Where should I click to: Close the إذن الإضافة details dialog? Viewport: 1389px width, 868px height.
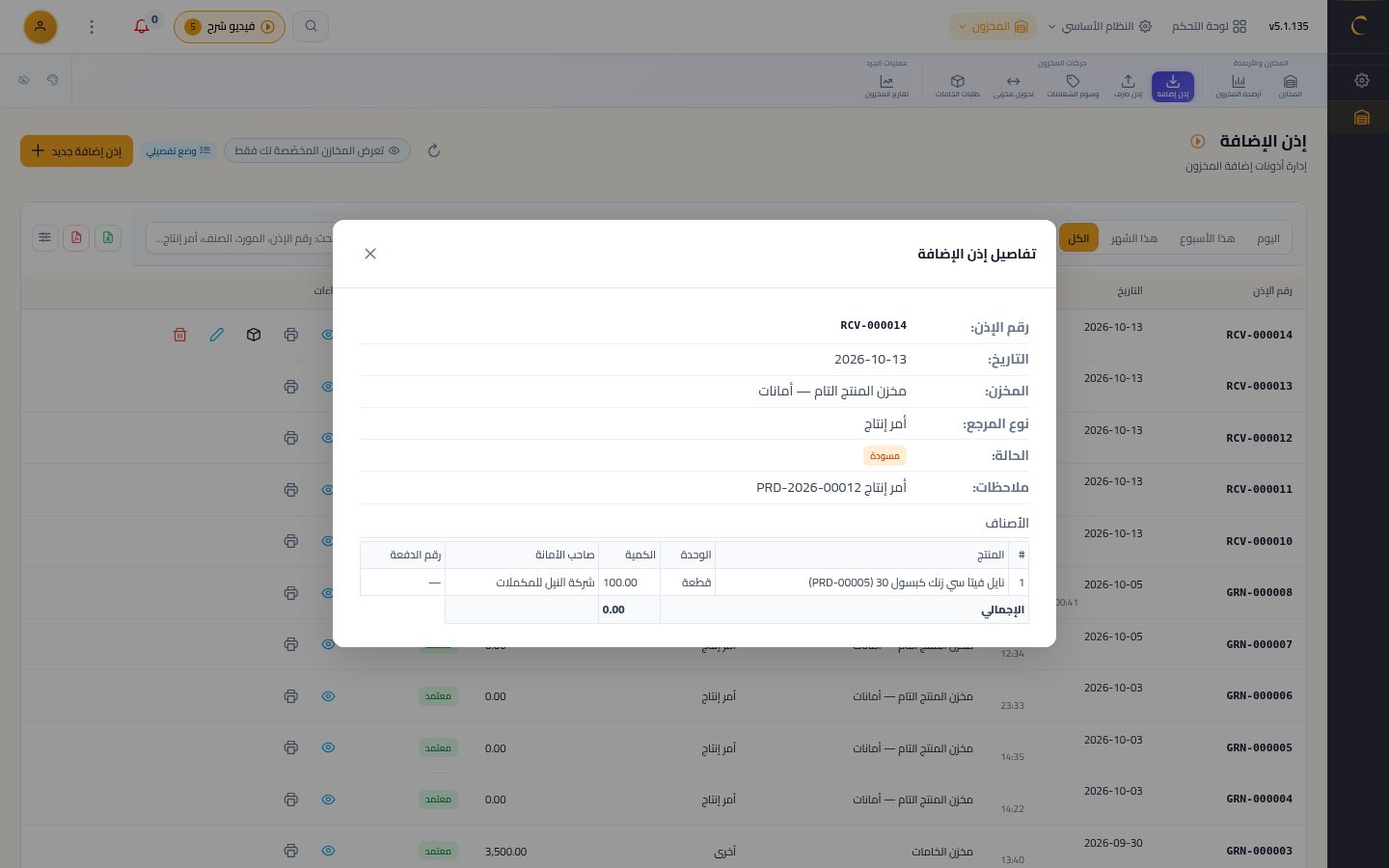[370, 254]
